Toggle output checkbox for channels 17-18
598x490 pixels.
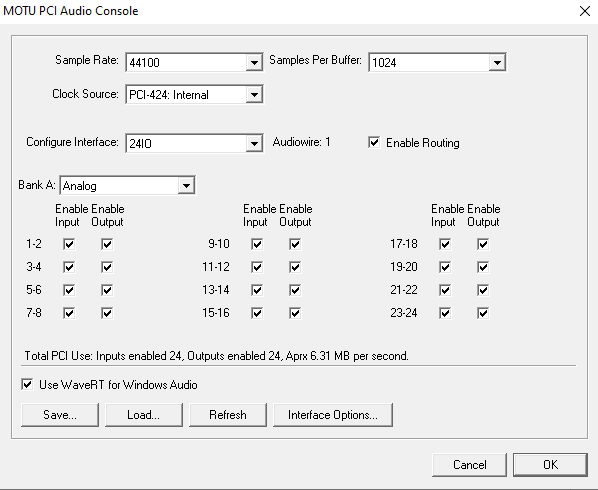click(483, 244)
